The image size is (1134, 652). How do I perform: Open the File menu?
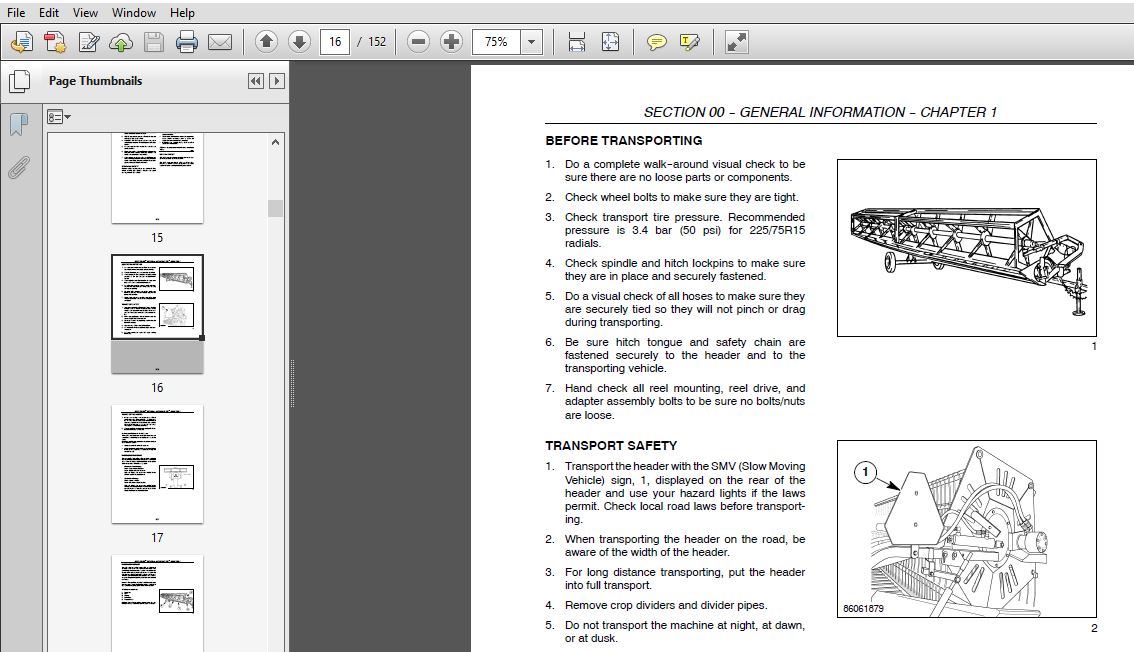(16, 12)
